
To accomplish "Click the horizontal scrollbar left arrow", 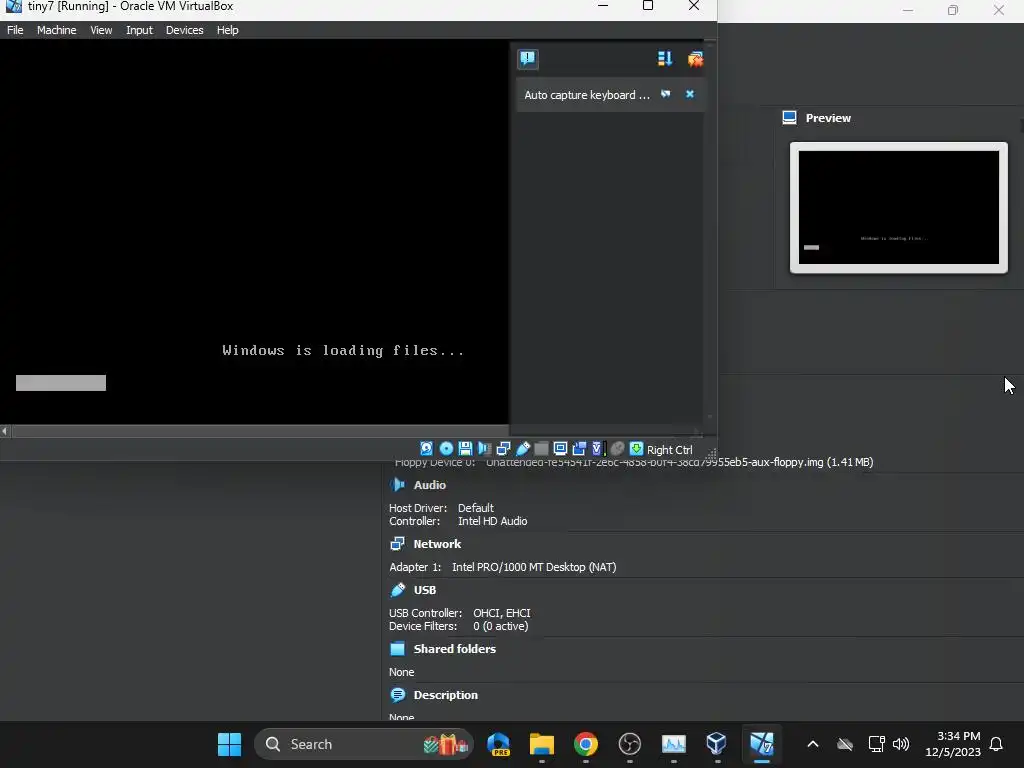I will tap(5, 431).
